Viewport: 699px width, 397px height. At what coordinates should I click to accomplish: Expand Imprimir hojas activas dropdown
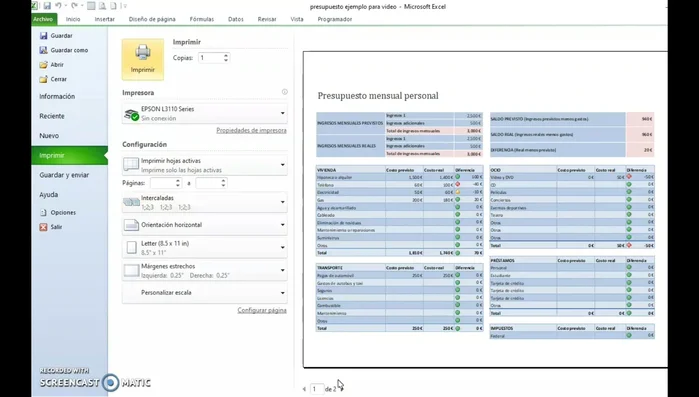tap(283, 165)
